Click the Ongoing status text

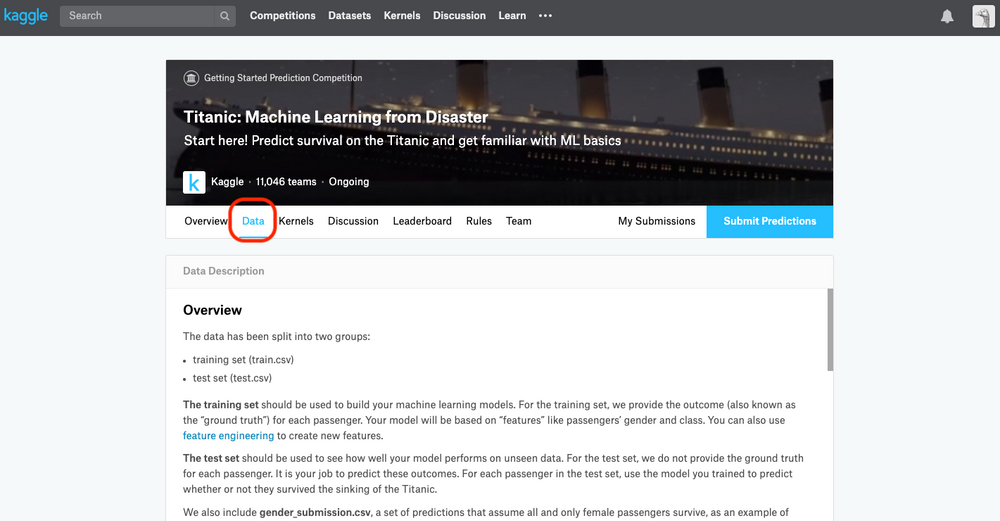(349, 182)
